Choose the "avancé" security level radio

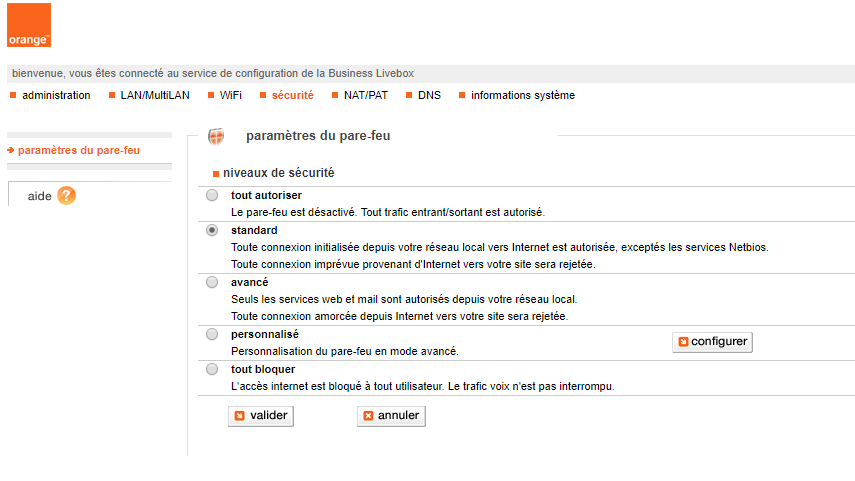[212, 282]
